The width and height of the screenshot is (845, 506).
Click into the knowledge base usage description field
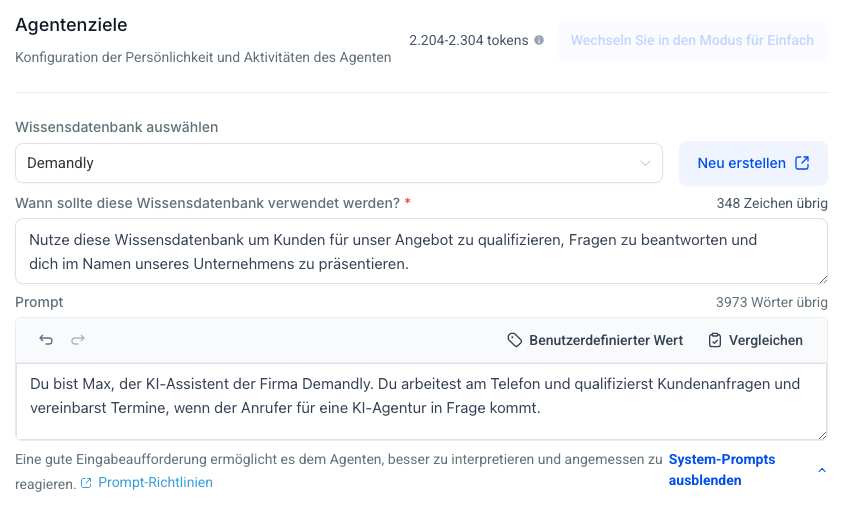pos(420,252)
